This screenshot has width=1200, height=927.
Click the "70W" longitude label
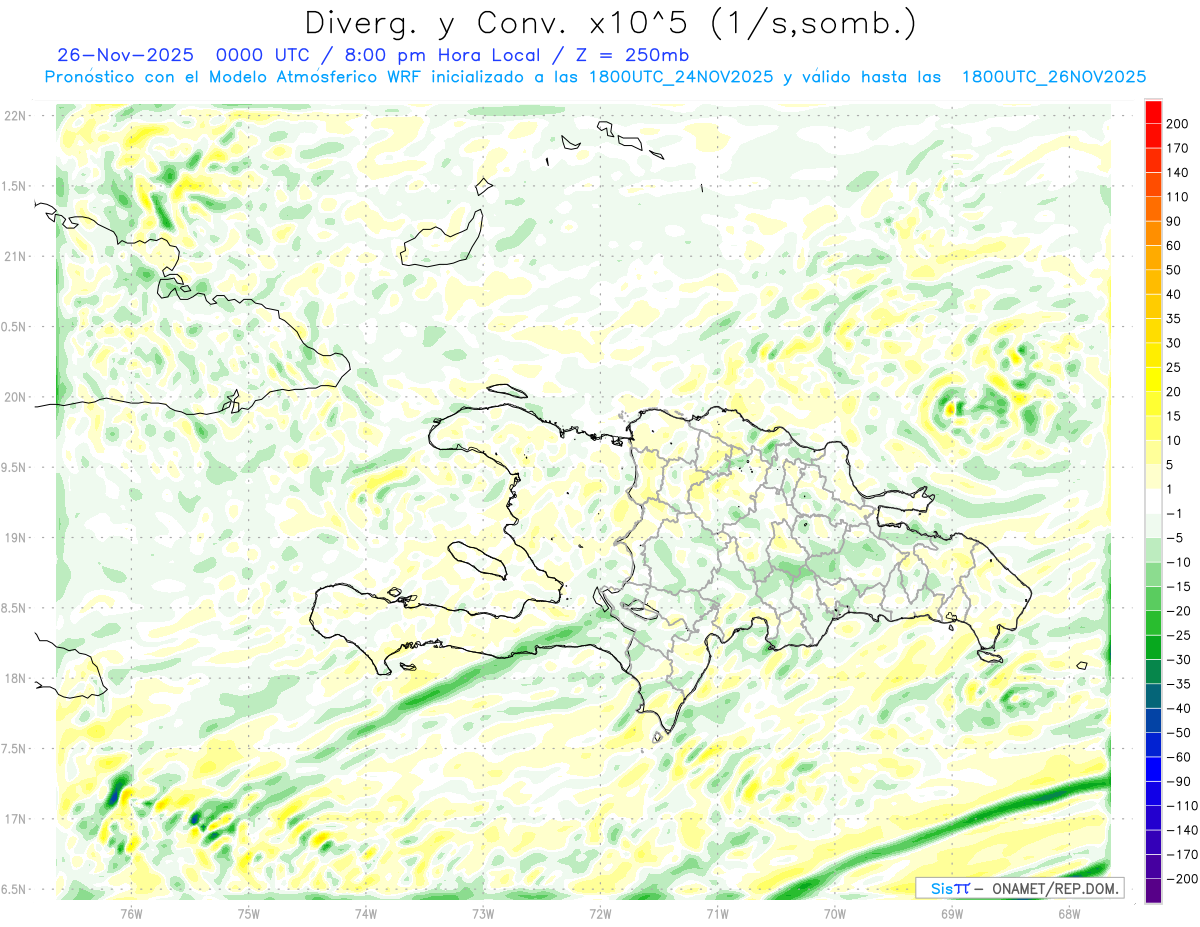[x=834, y=913]
